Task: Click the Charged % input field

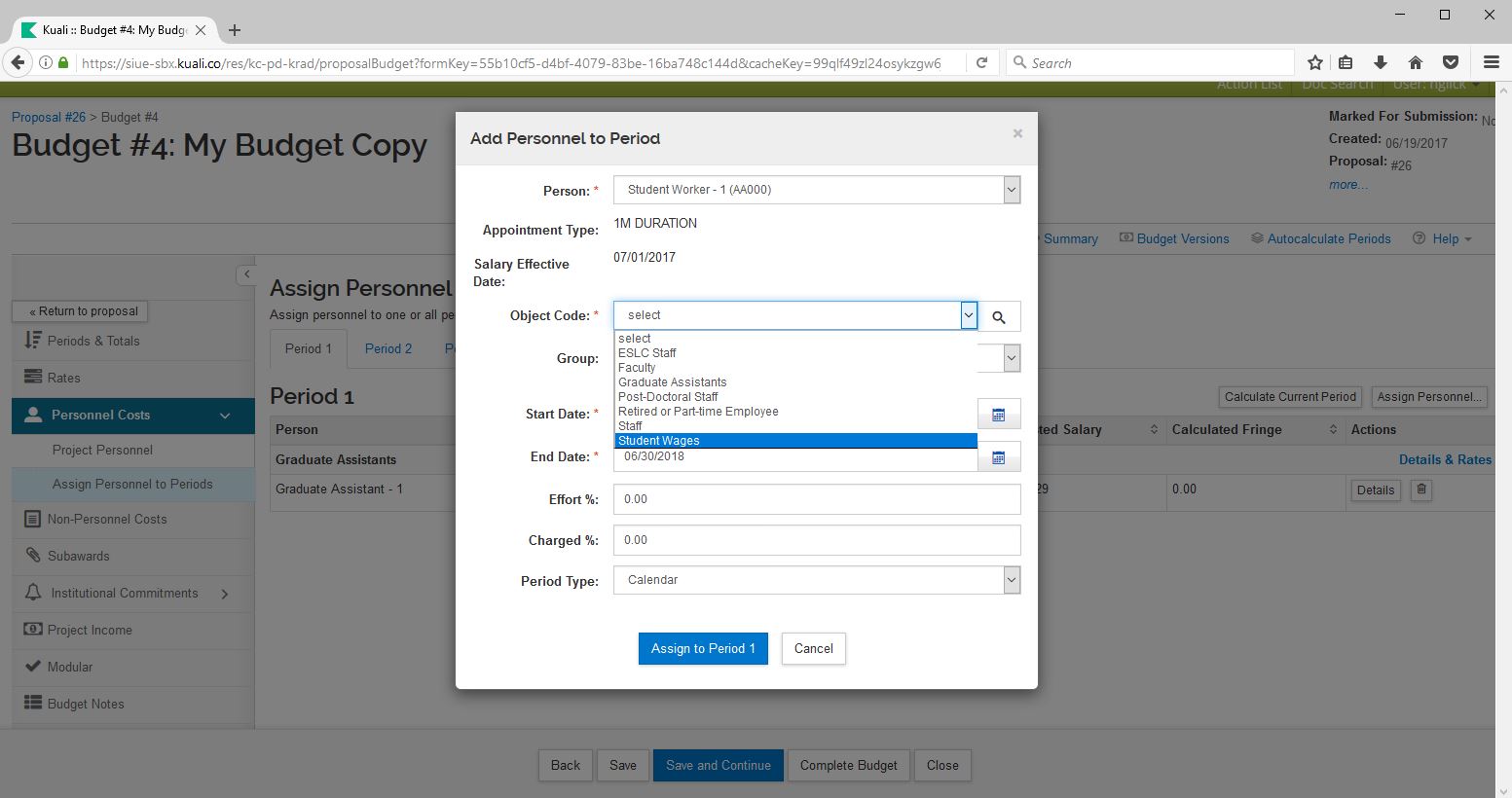Action: 816,540
